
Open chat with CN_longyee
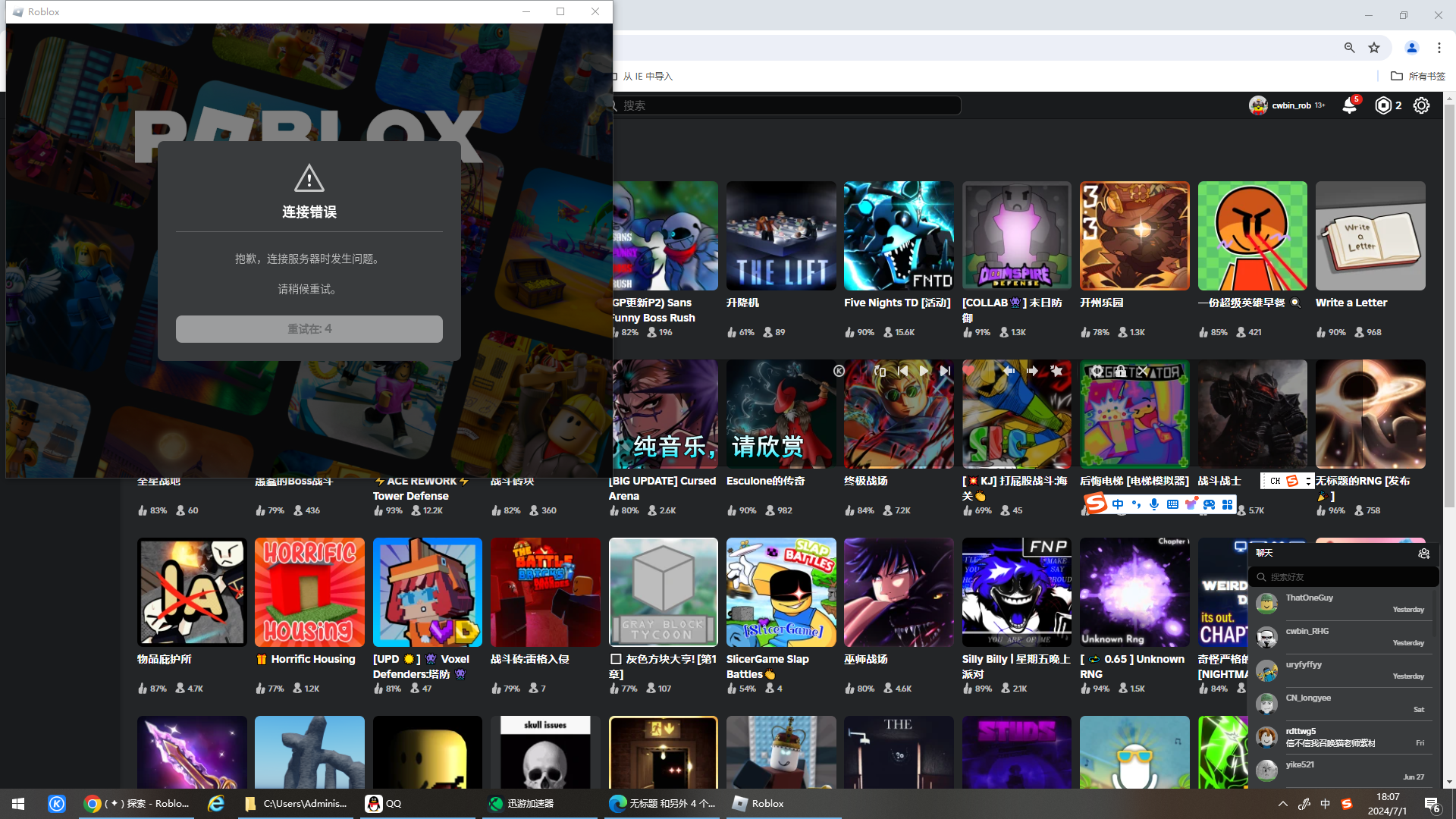(1343, 704)
